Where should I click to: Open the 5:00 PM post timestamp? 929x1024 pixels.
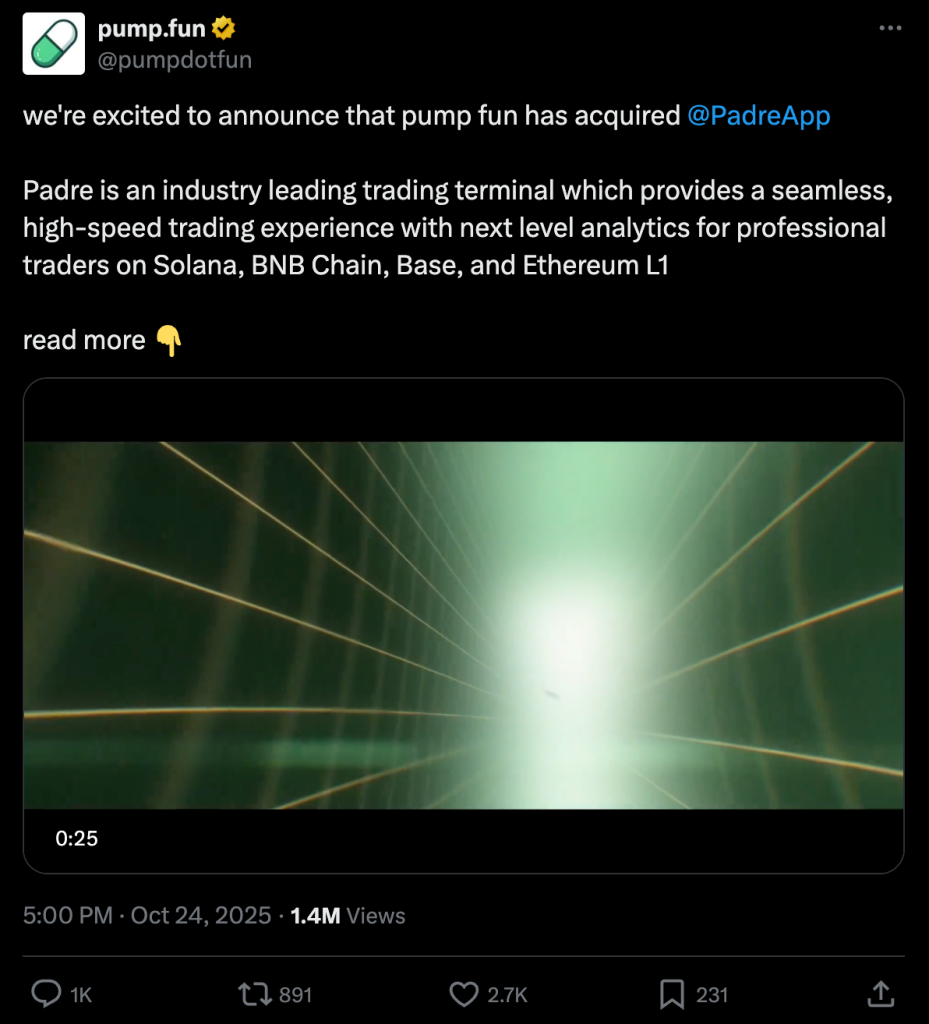point(67,915)
